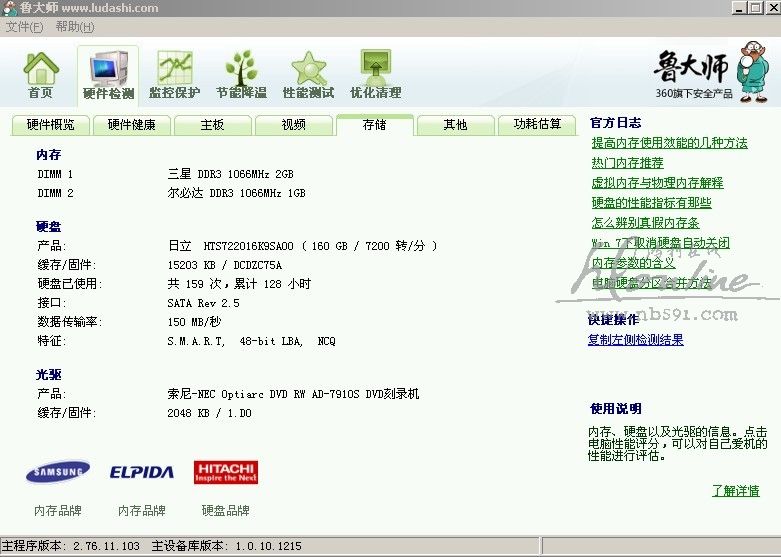This screenshot has width=781, height=557.
Task: Open the 性能测试 performance test icon
Action: 308,75
